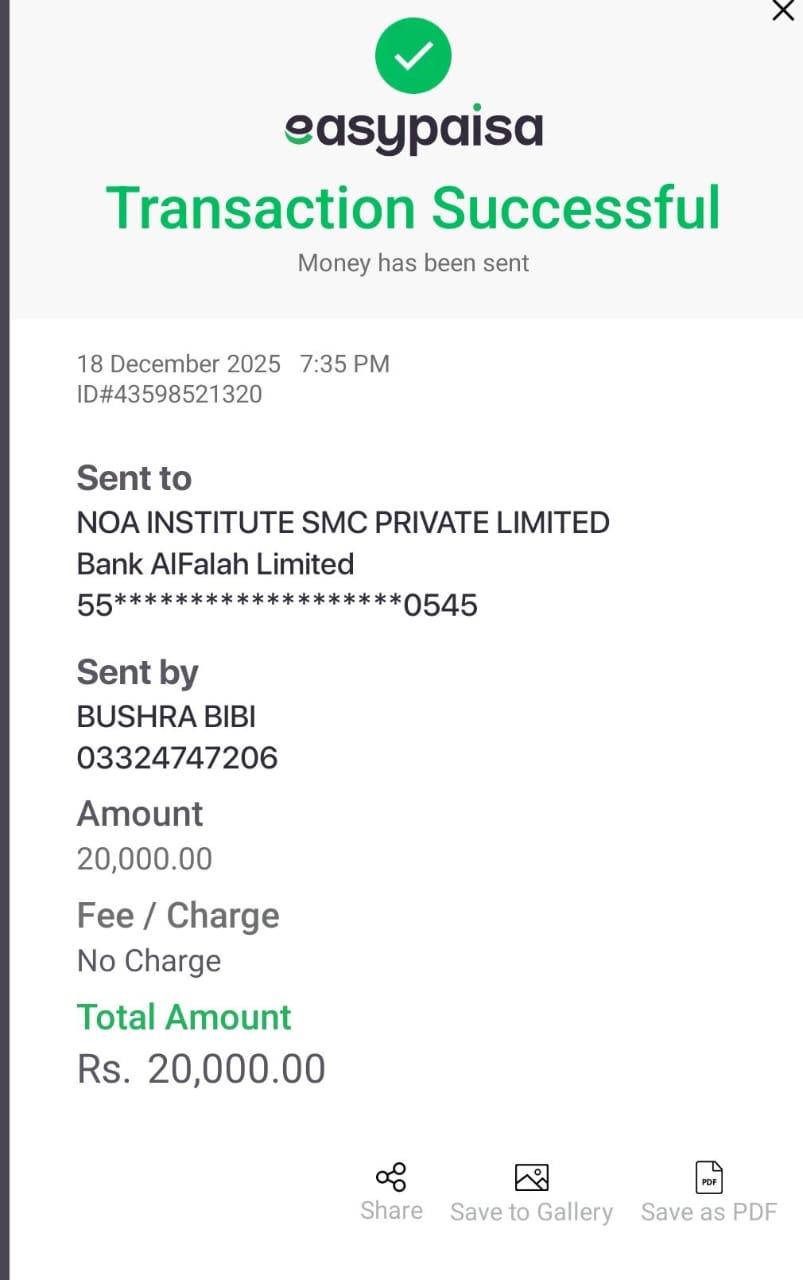Click the green checkmark success icon
Image resolution: width=803 pixels, height=1280 pixels.
pyautogui.click(x=413, y=56)
